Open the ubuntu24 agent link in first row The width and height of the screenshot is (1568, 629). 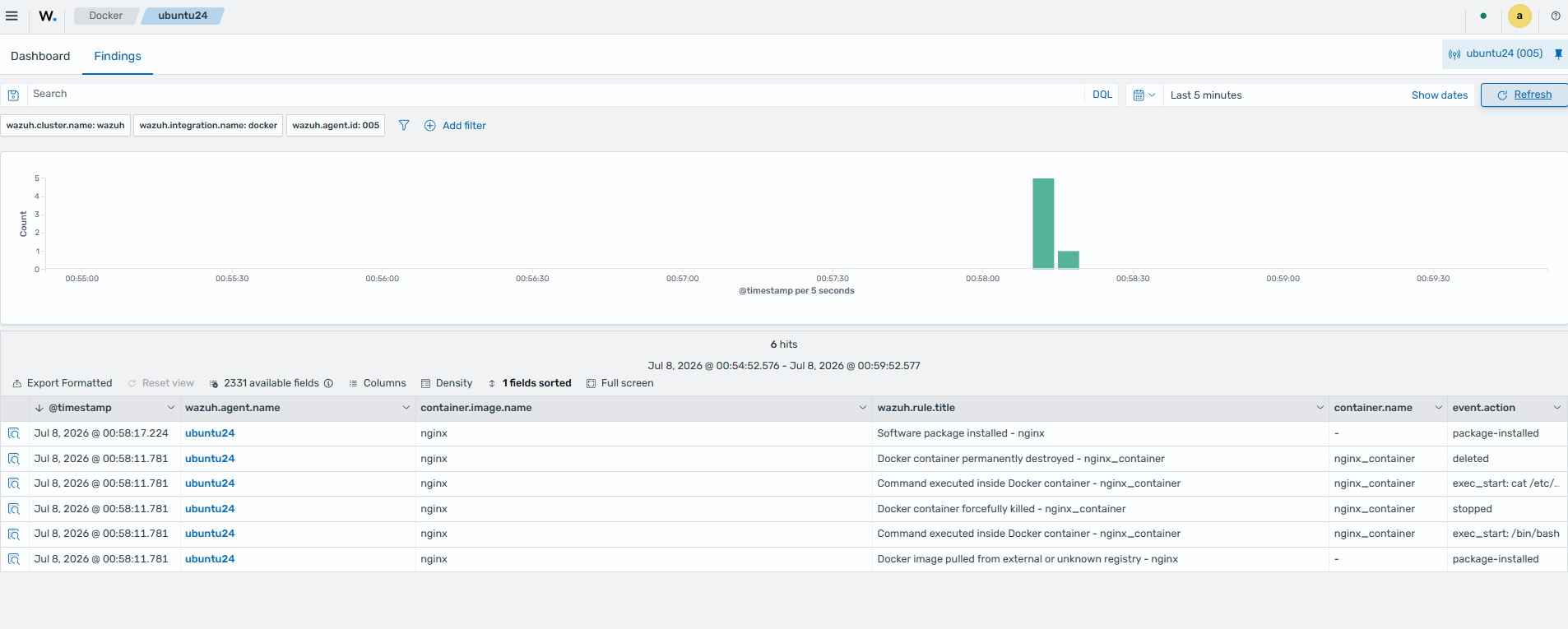tap(210, 433)
